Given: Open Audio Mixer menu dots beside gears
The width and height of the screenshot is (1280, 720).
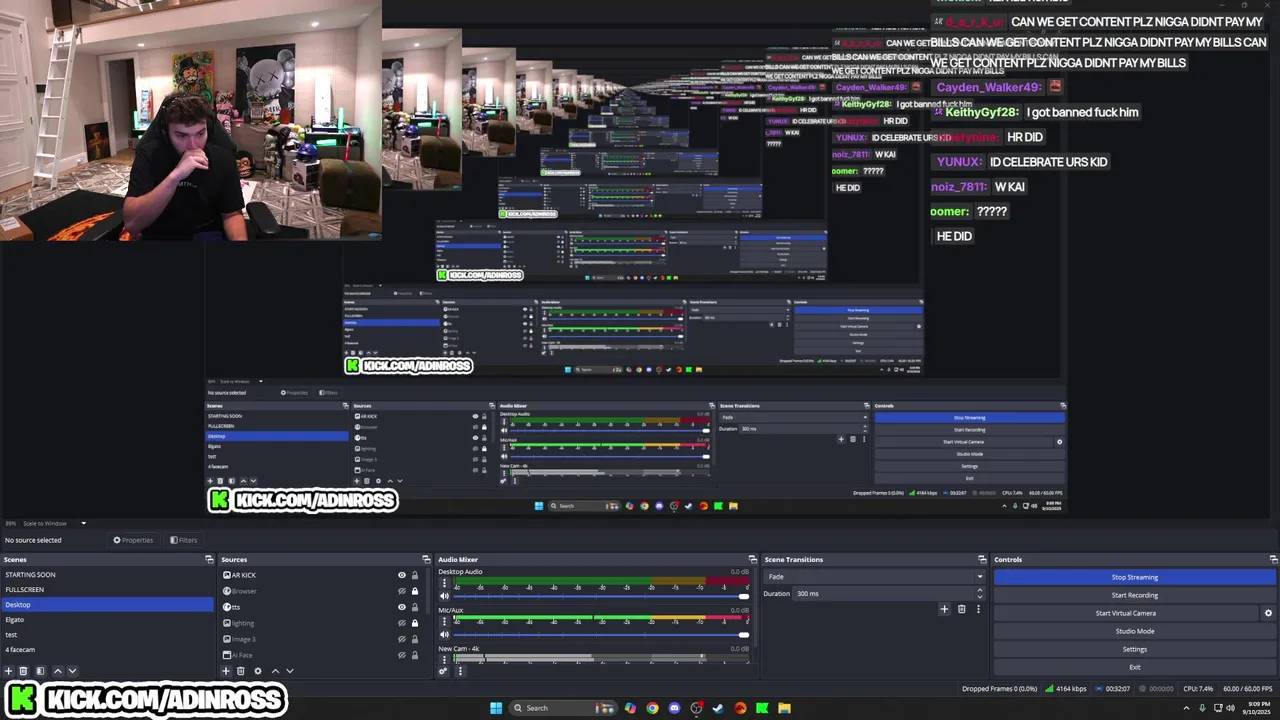Looking at the screenshot, I should click(460, 671).
